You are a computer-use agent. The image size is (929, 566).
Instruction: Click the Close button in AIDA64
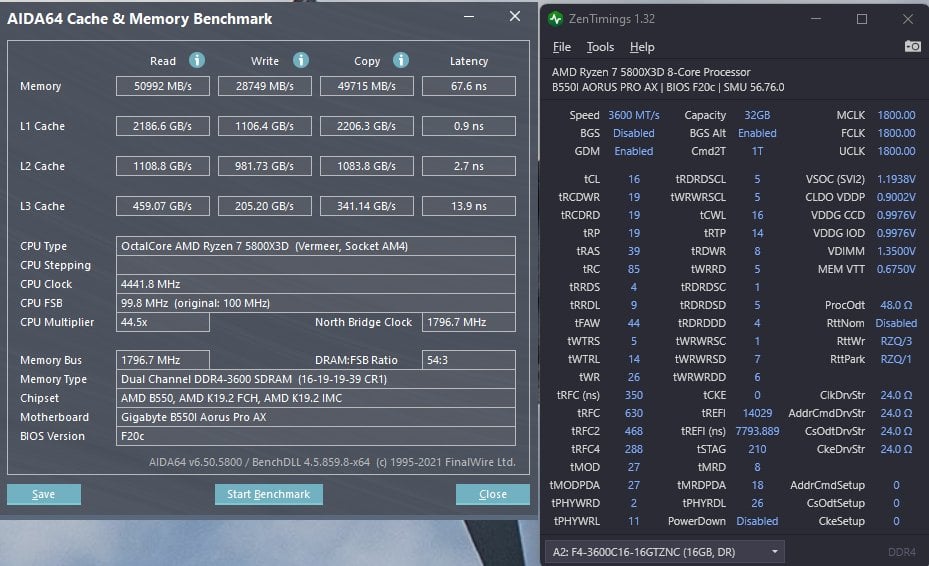pos(492,494)
